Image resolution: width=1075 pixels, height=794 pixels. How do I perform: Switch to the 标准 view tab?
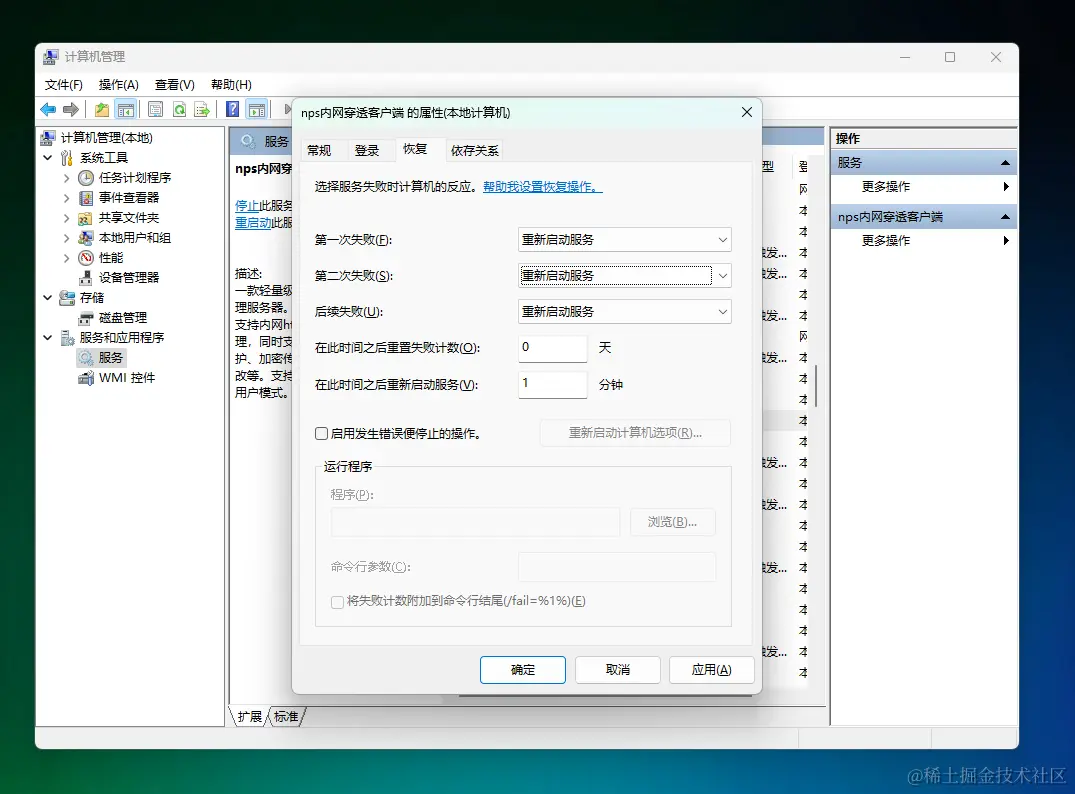286,717
